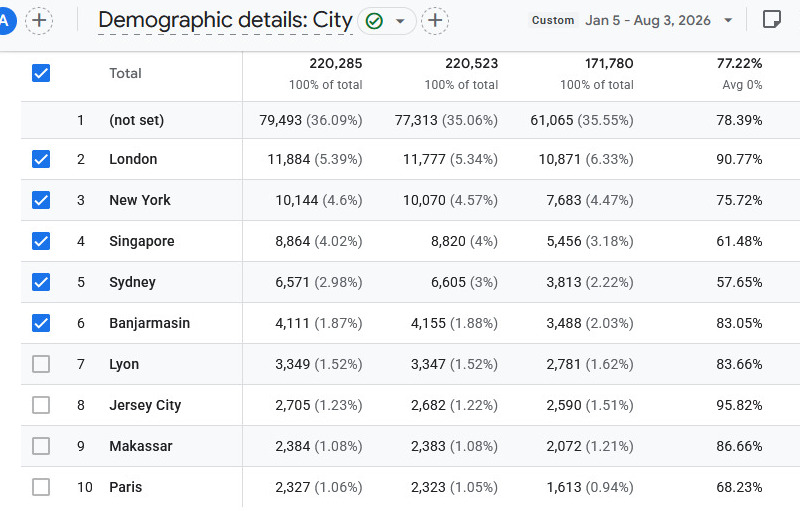Select the Paris row checkbox
This screenshot has height=511, width=800.
click(41, 487)
